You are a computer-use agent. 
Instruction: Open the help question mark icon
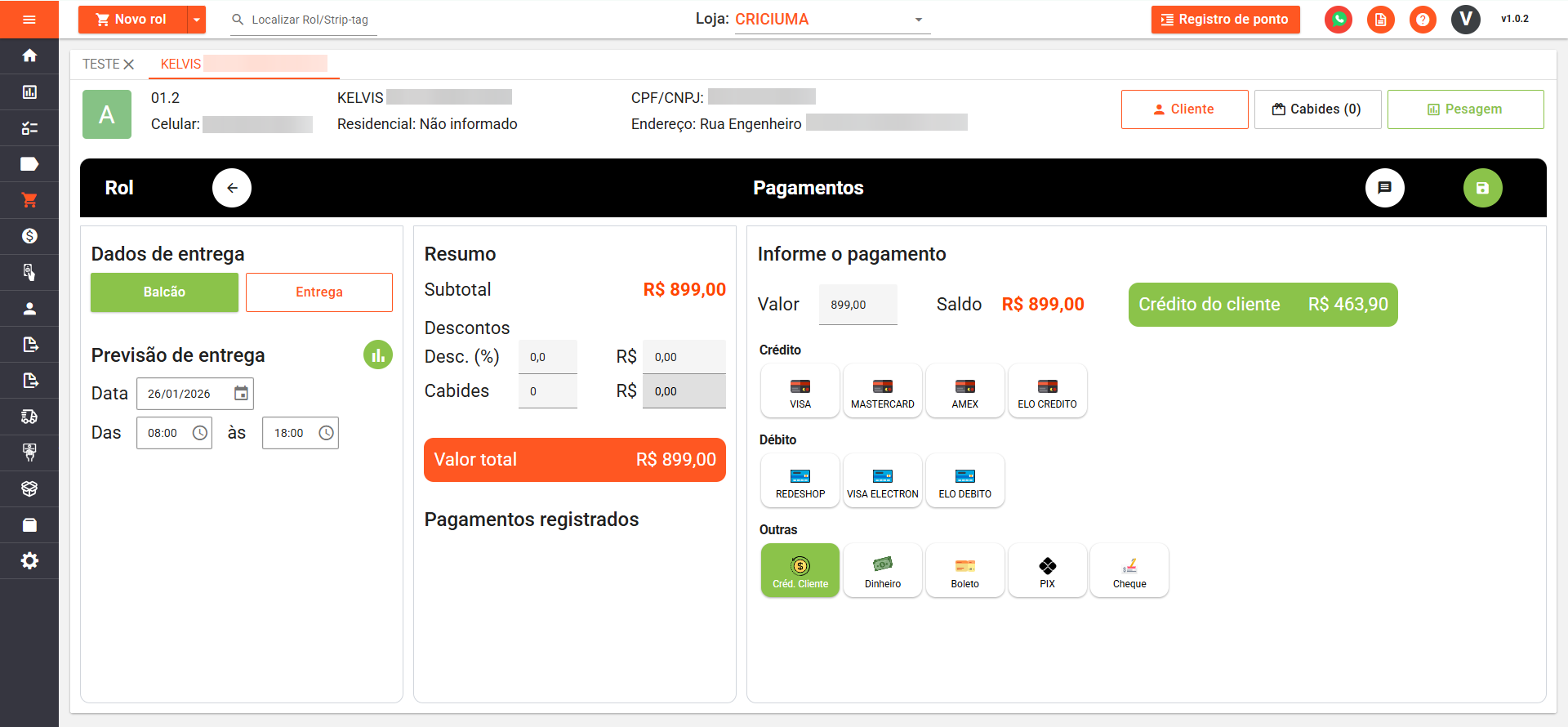pos(1423,20)
